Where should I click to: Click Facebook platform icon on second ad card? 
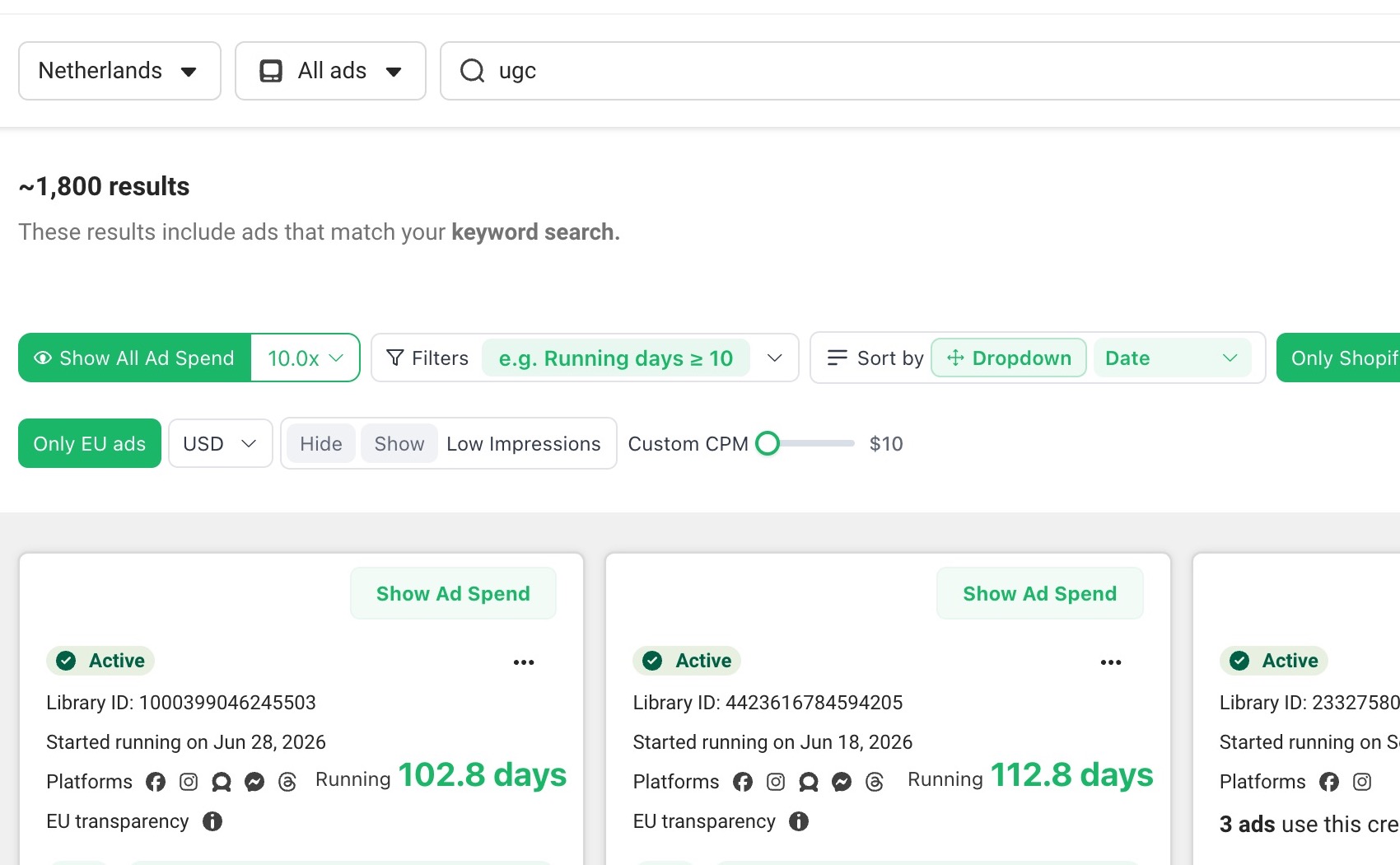pyautogui.click(x=743, y=782)
